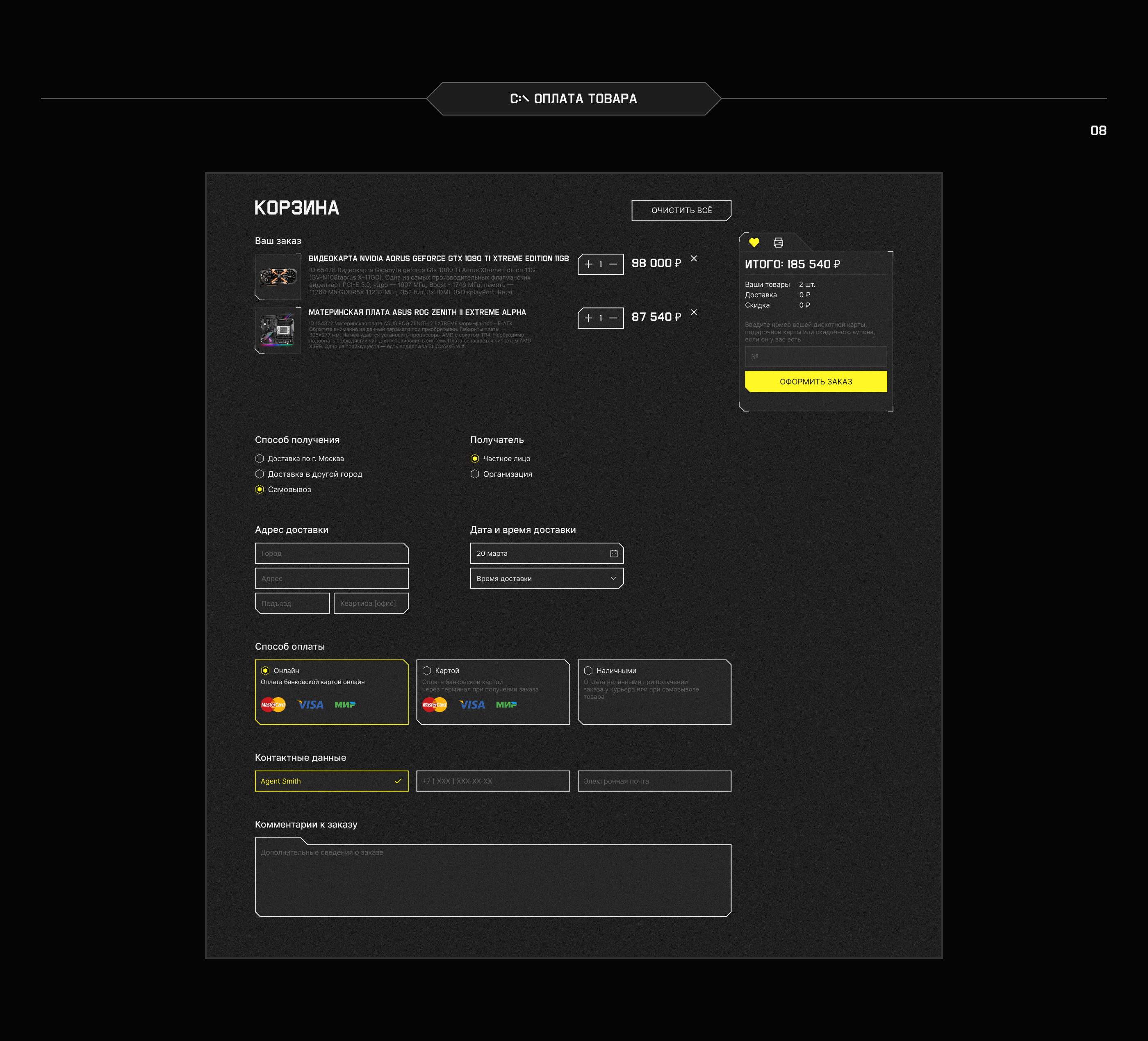
Task: Click the ОЧИСТИТЬ ВСЁ button
Action: coord(681,211)
